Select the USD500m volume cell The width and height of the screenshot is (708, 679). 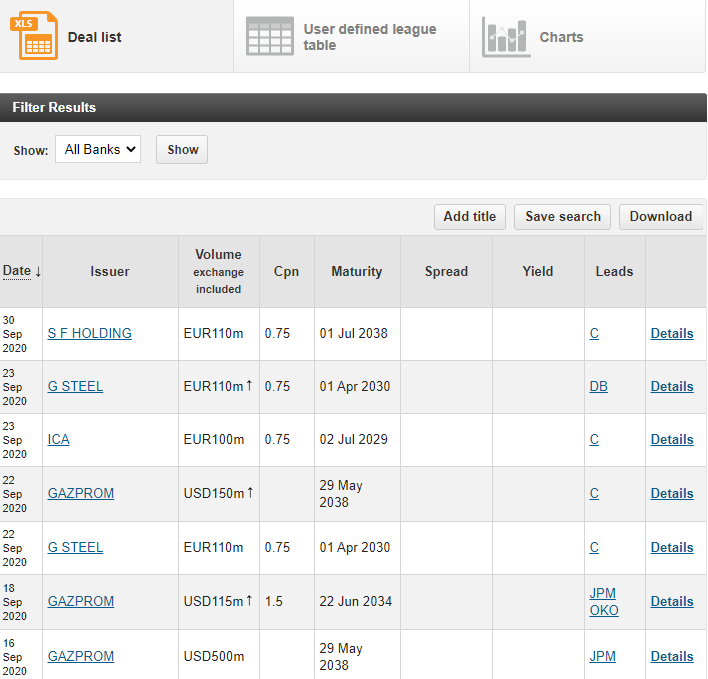tap(219, 656)
